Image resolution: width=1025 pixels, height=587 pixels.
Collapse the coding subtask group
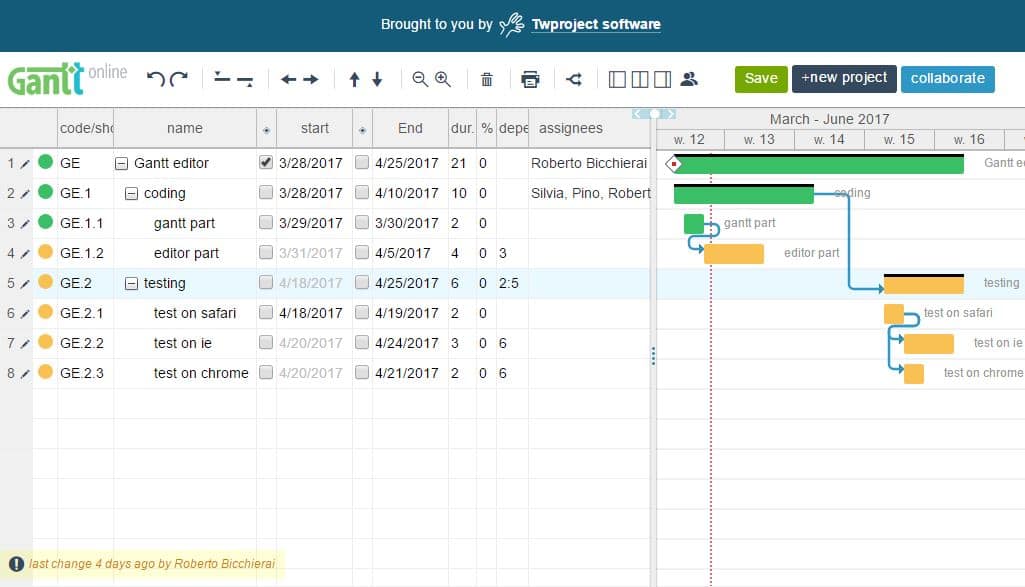(x=131, y=193)
